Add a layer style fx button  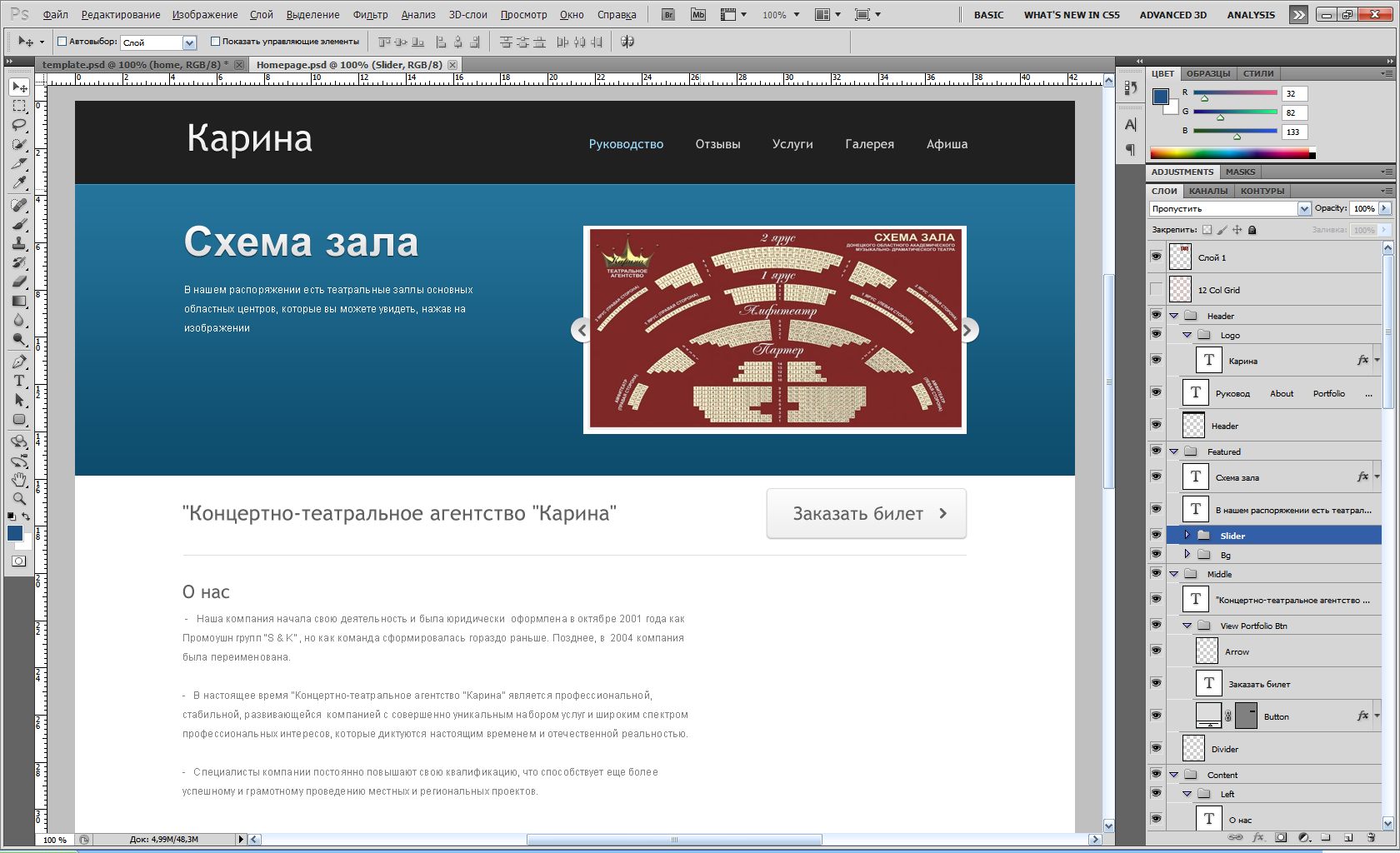[x=1258, y=837]
